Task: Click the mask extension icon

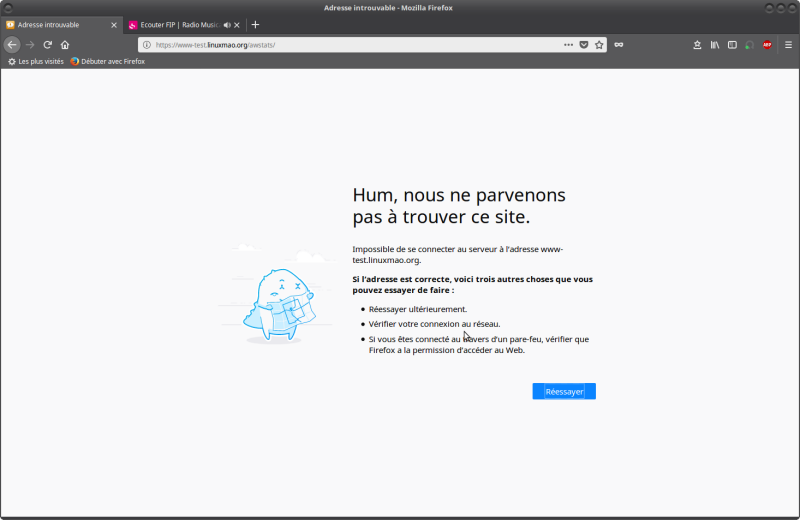Action: tap(619, 45)
